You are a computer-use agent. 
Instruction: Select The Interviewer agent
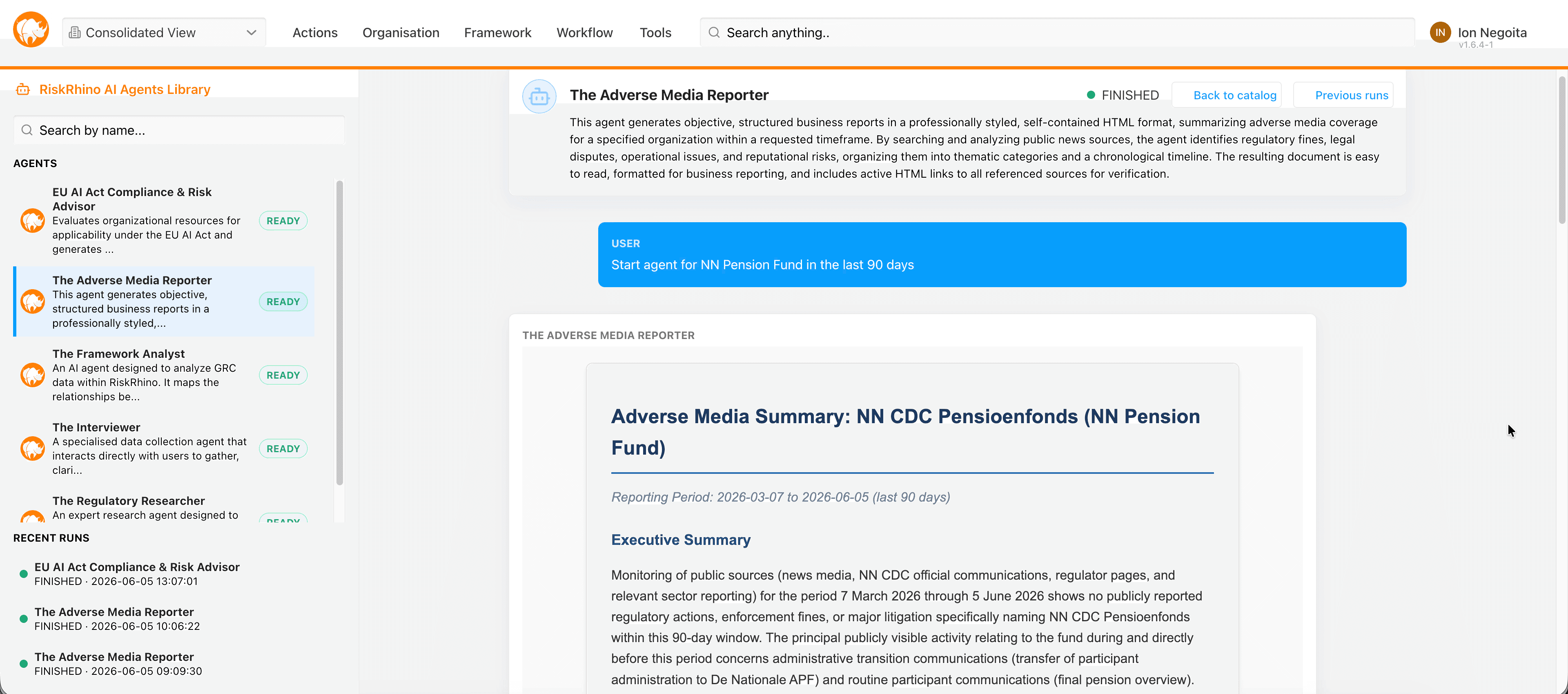coord(164,449)
